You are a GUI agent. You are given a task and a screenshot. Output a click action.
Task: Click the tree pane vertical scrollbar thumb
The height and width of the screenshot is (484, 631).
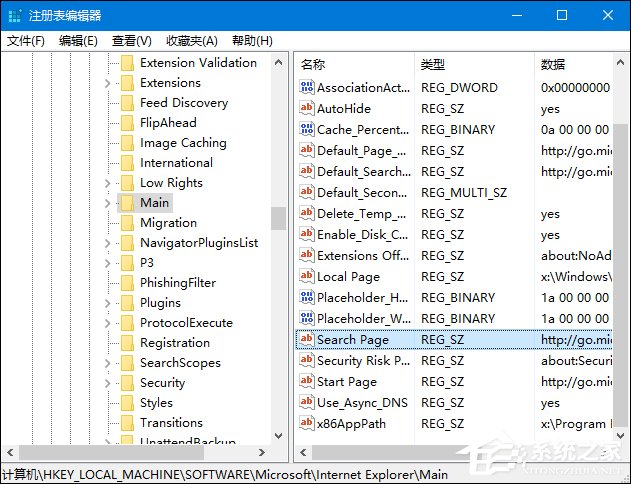tap(278, 218)
